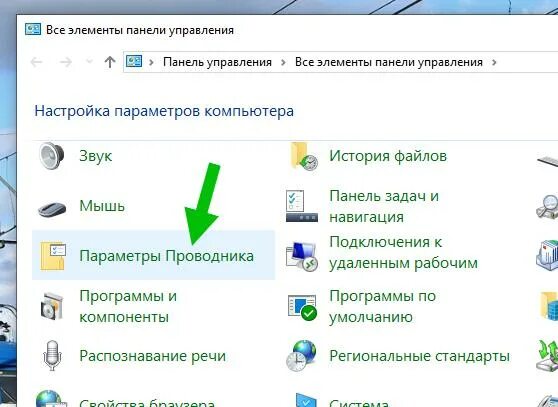Open the recent locations dropdown arrow
558x407 pixels.
click(x=89, y=62)
